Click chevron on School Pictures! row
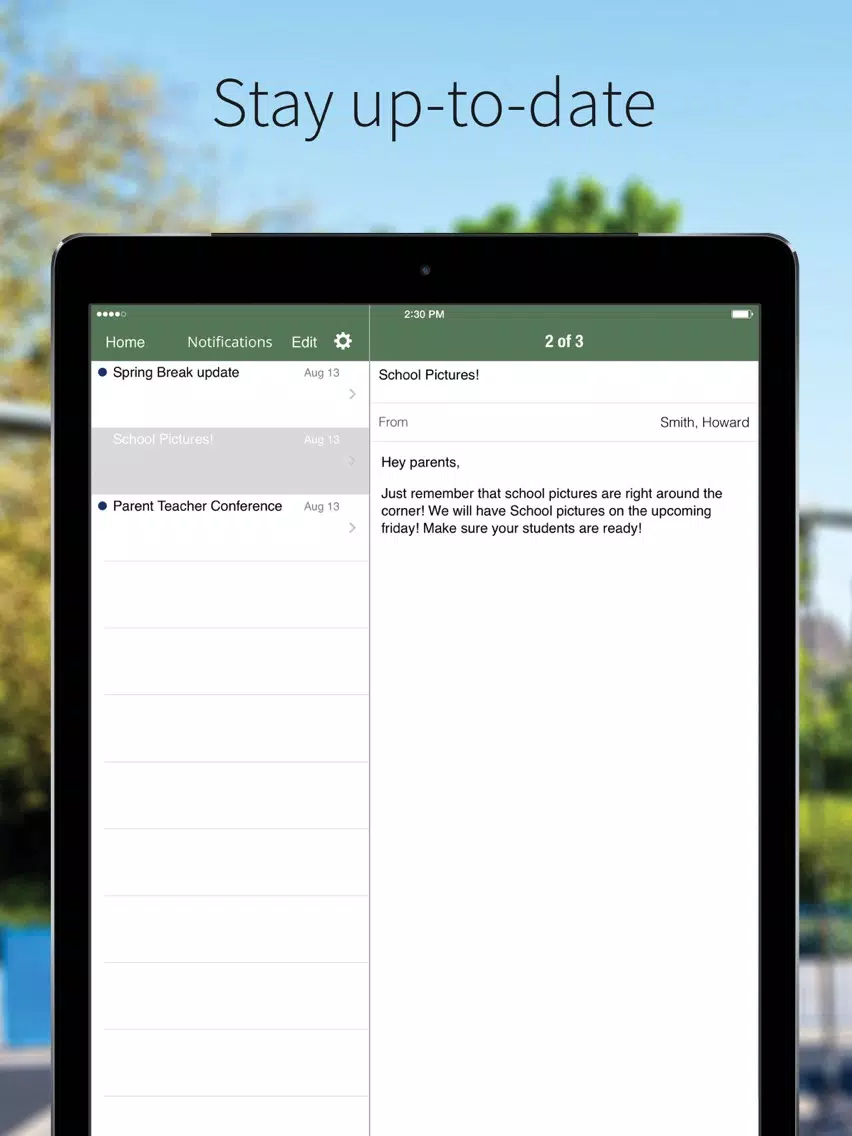This screenshot has height=1136, width=852. pyautogui.click(x=352, y=461)
